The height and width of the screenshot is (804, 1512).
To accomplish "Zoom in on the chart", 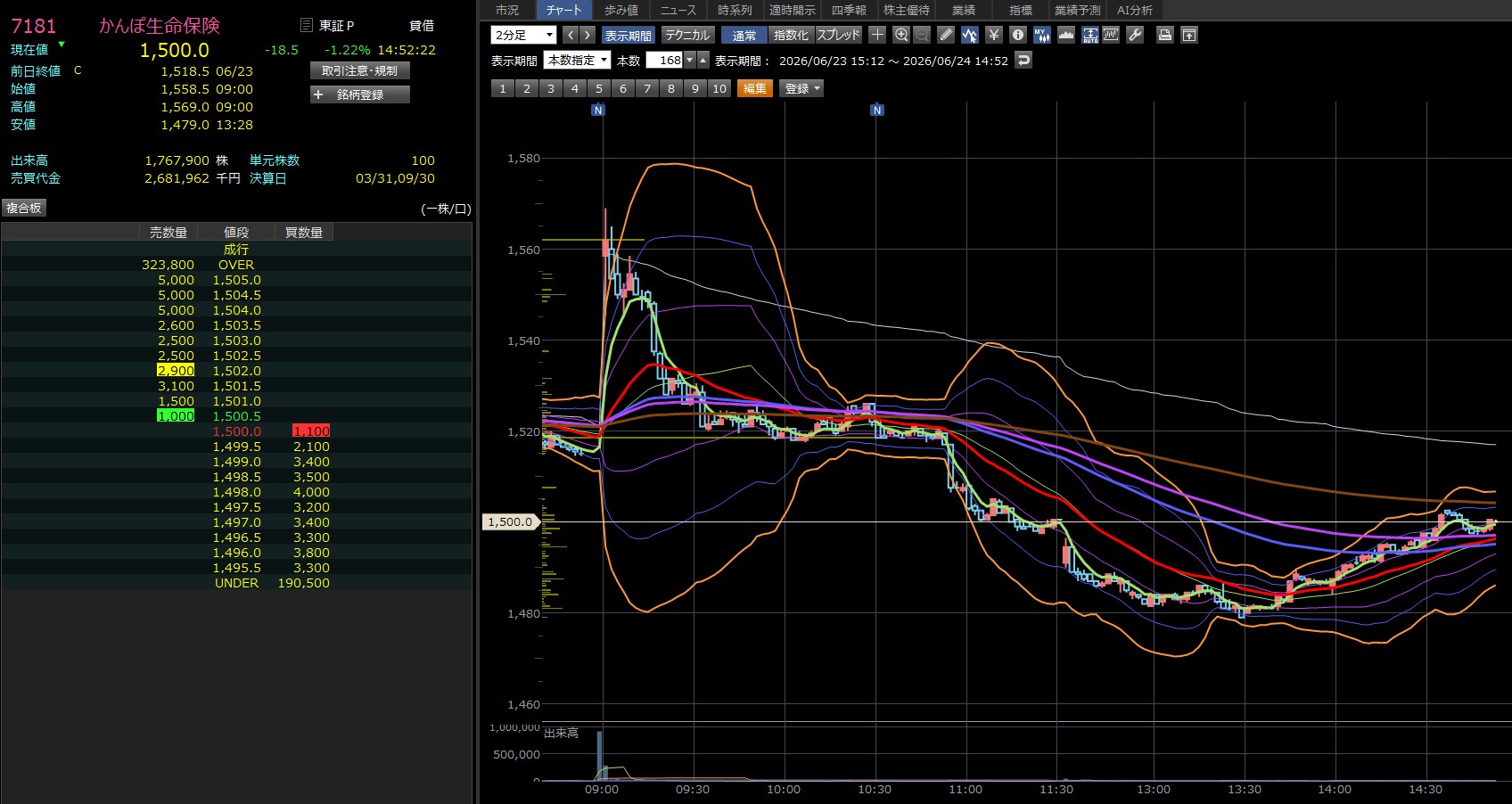I will [x=901, y=35].
